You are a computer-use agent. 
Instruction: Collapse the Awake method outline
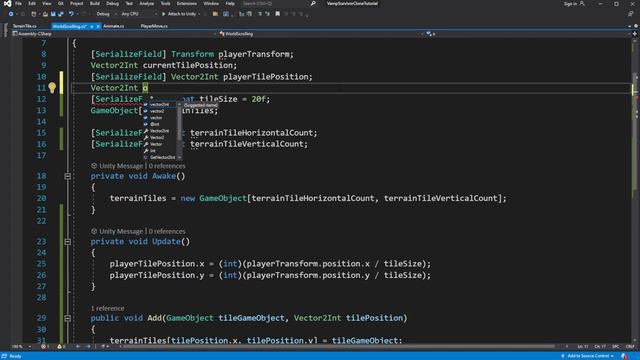coord(68,176)
